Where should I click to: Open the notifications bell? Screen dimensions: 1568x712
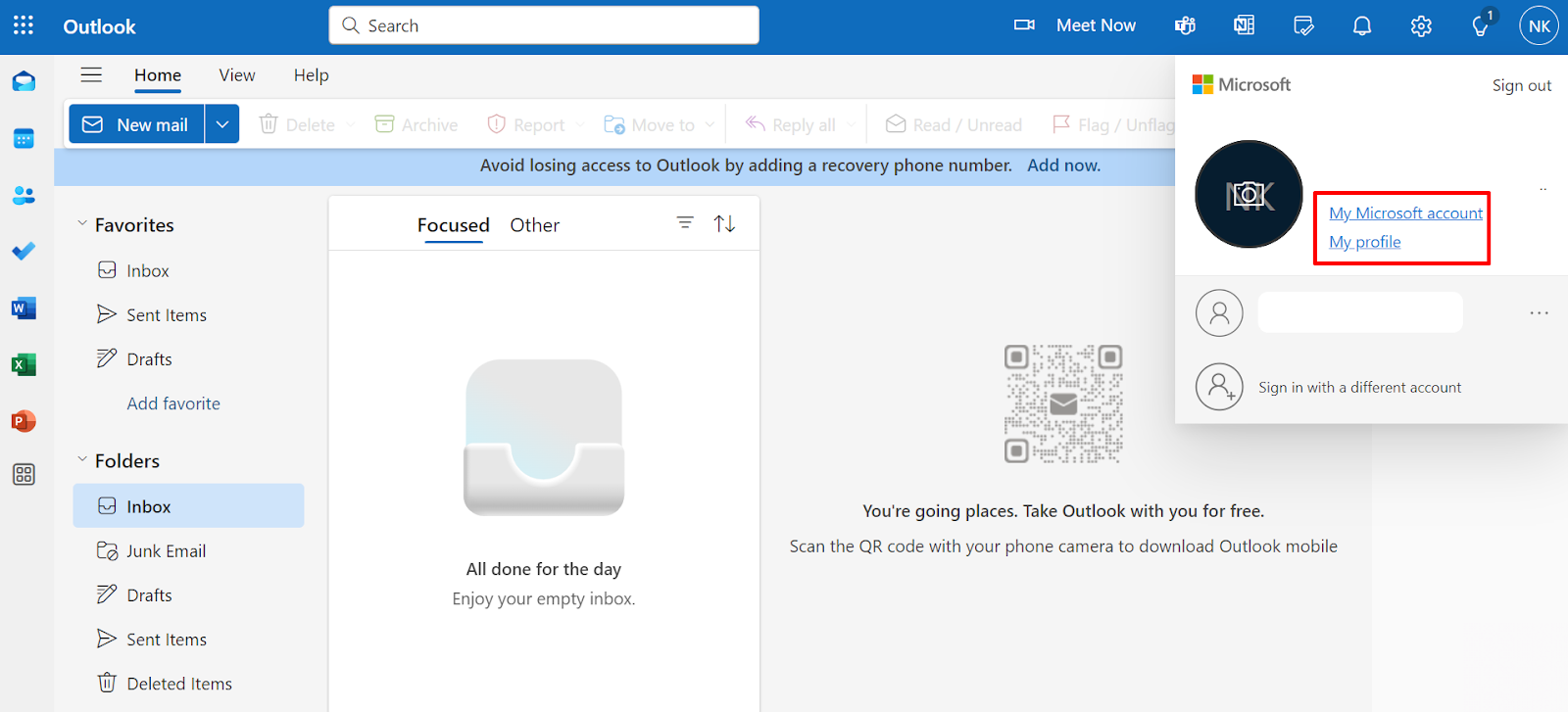point(1362,26)
